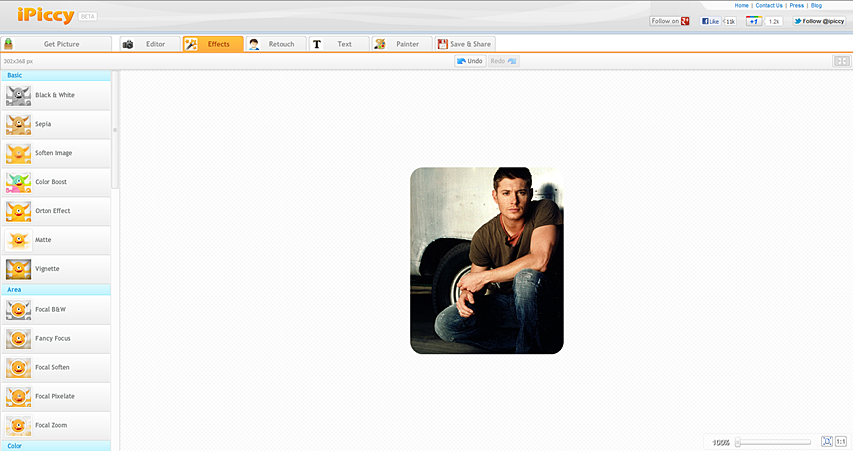Click the sidebar collapse grip handle
This screenshot has height=451, width=853.
(115, 130)
